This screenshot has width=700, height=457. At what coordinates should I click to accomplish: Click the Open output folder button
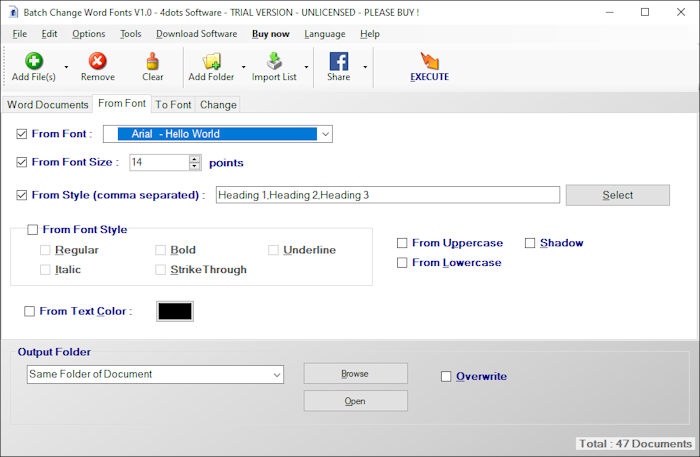click(356, 401)
